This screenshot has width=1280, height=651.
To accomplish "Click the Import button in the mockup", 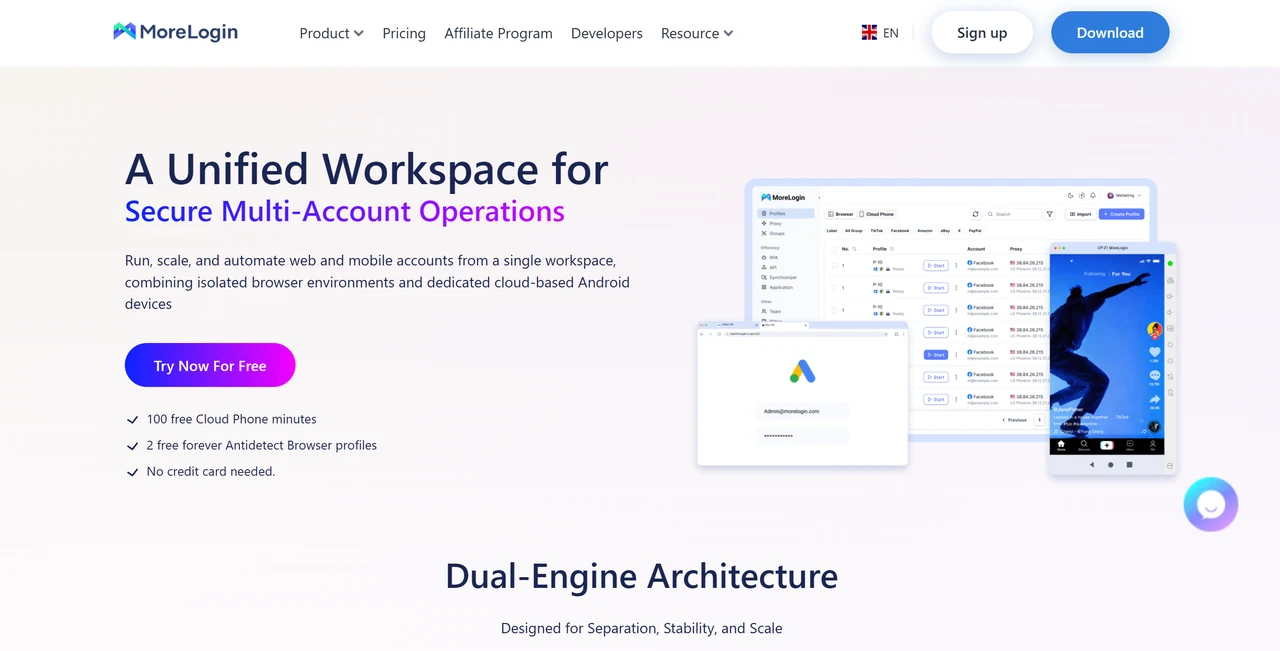I will click(1080, 214).
